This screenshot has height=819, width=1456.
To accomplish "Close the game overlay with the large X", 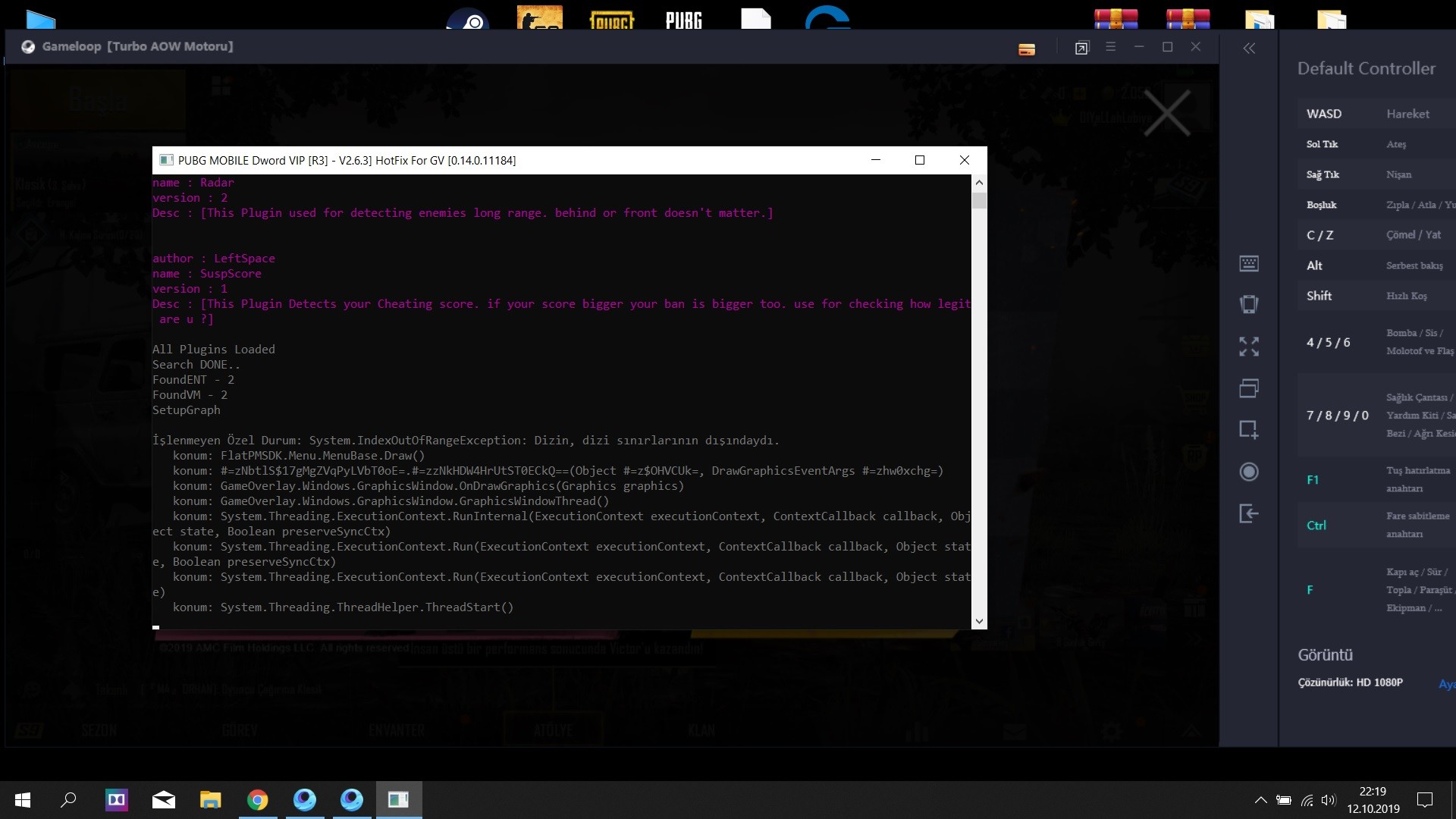I will [x=1167, y=113].
